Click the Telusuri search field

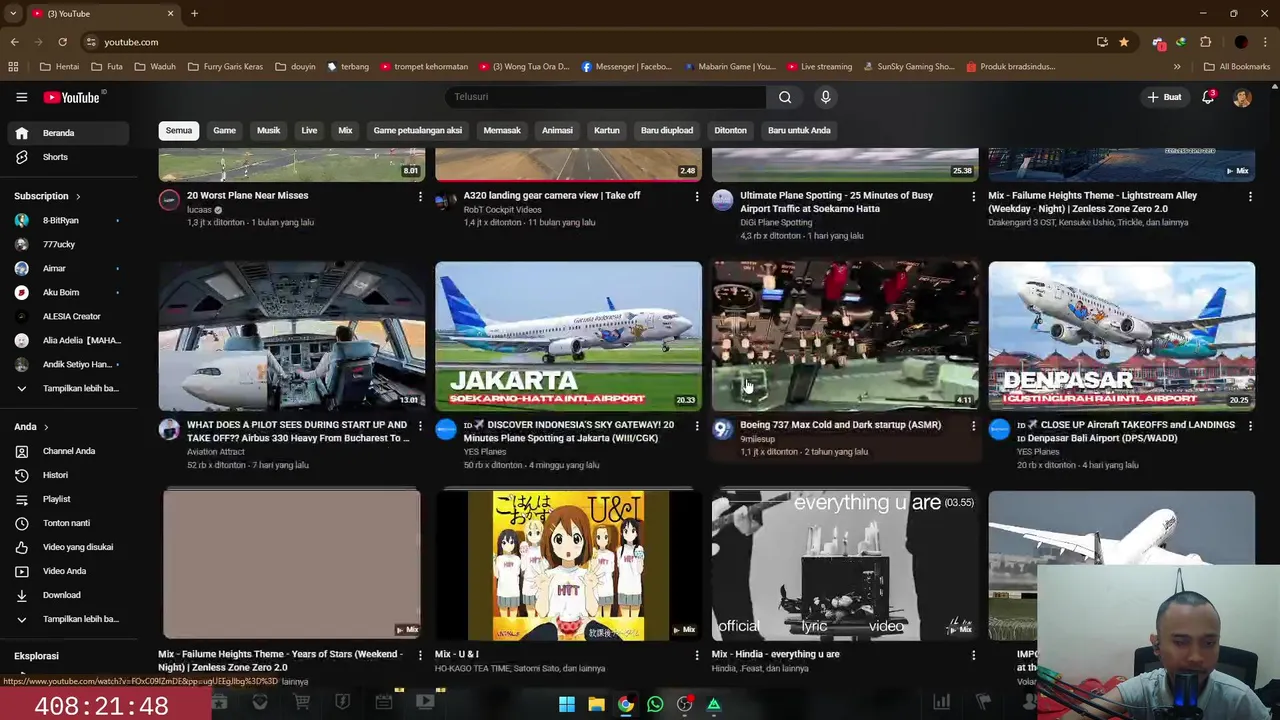coord(605,97)
